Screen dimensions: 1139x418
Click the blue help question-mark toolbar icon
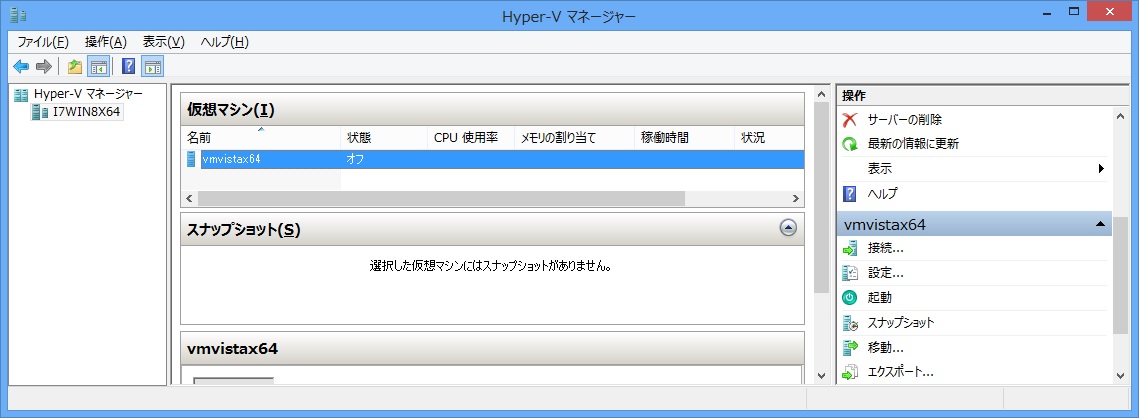tap(129, 67)
